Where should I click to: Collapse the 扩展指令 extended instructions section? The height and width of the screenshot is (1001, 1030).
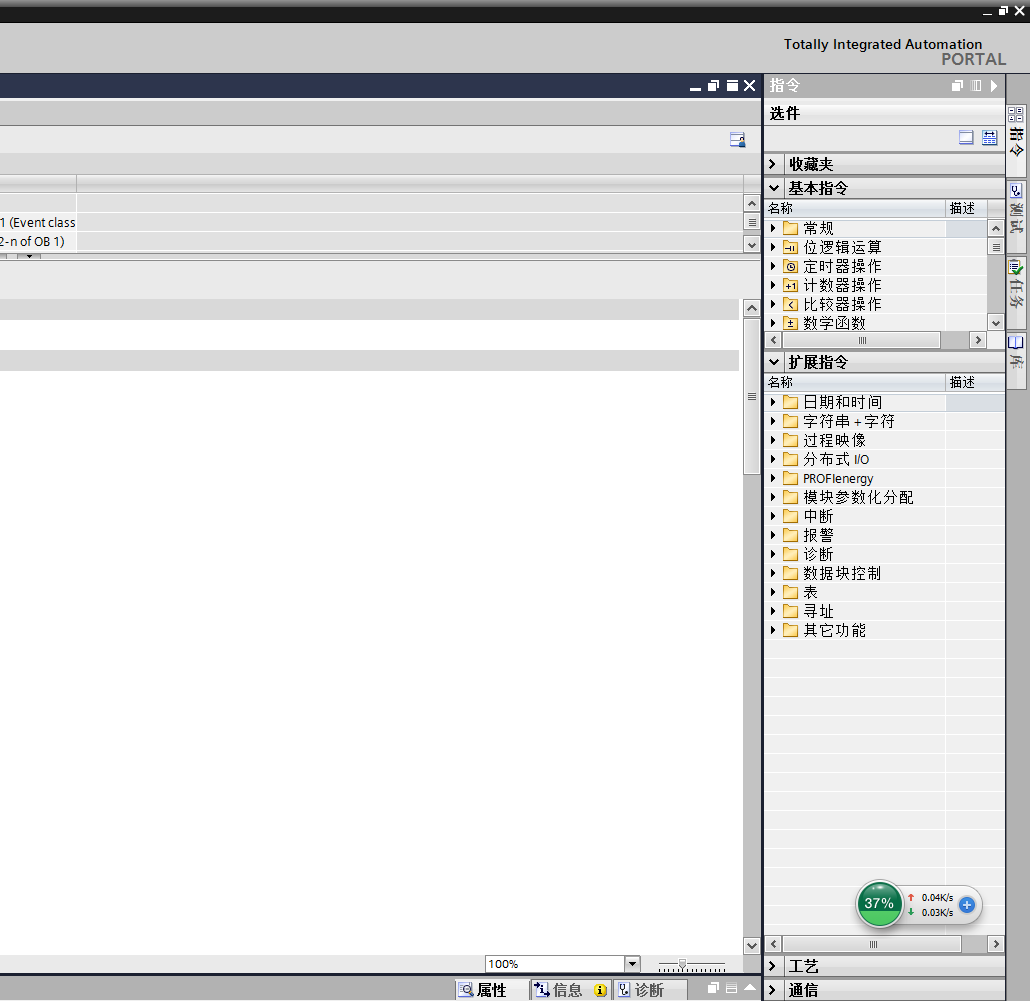tap(774, 362)
